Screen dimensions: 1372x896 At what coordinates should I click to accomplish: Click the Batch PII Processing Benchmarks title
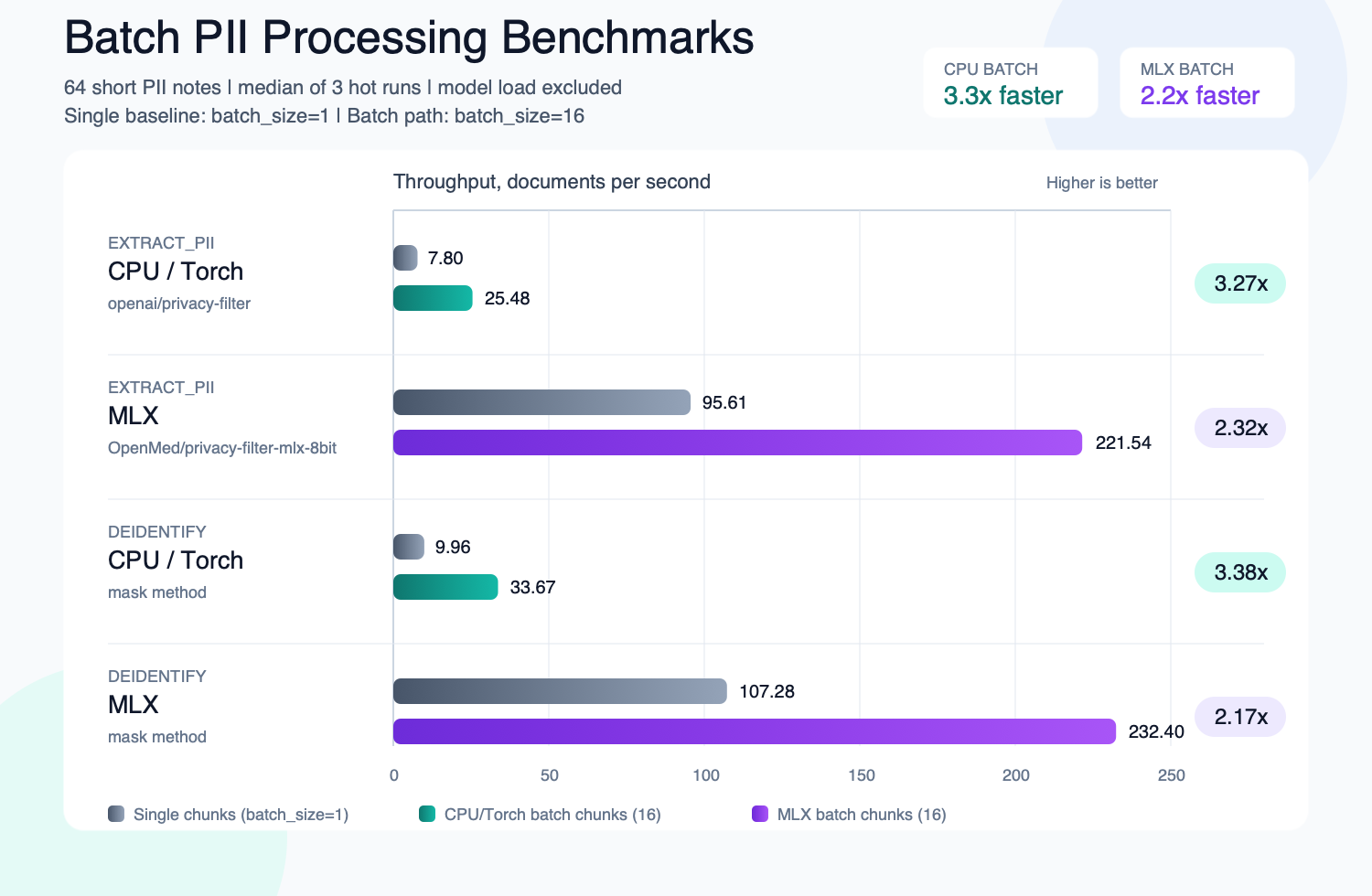409,38
